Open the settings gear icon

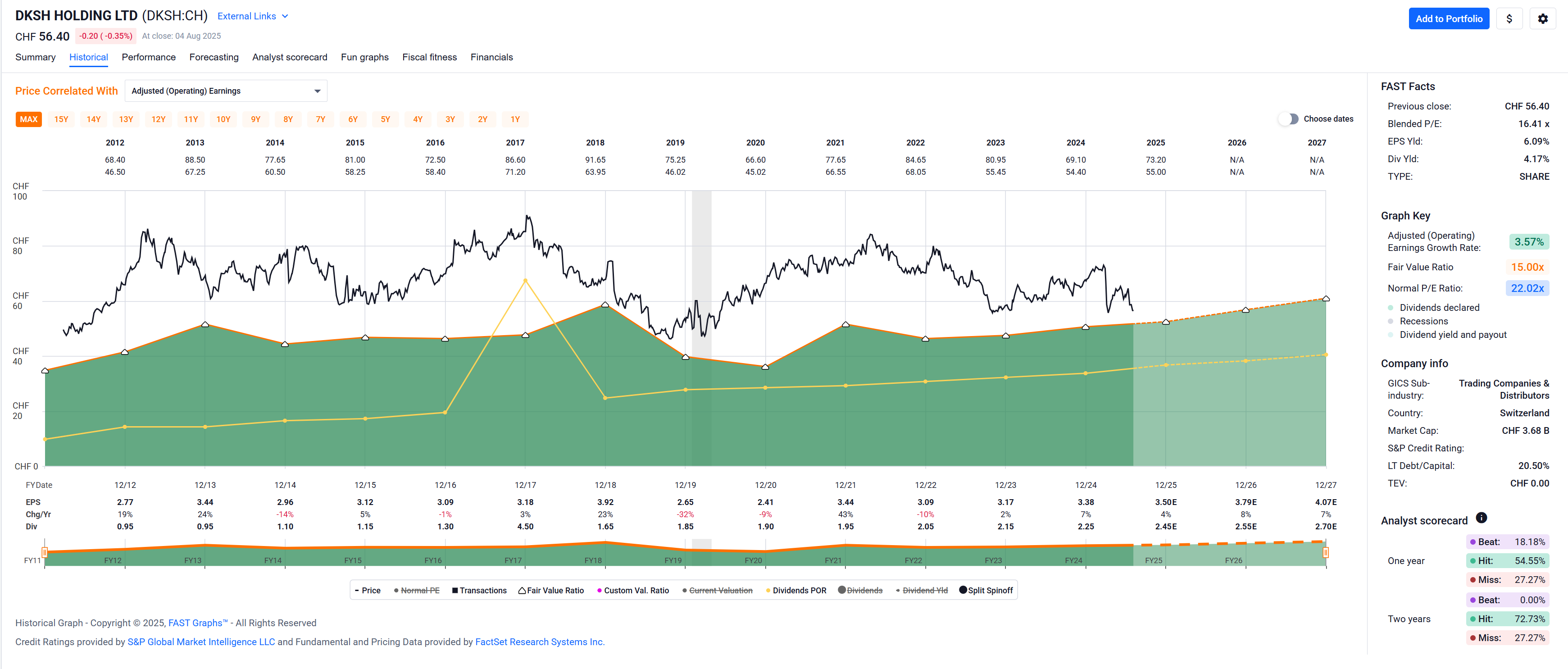[x=1542, y=18]
